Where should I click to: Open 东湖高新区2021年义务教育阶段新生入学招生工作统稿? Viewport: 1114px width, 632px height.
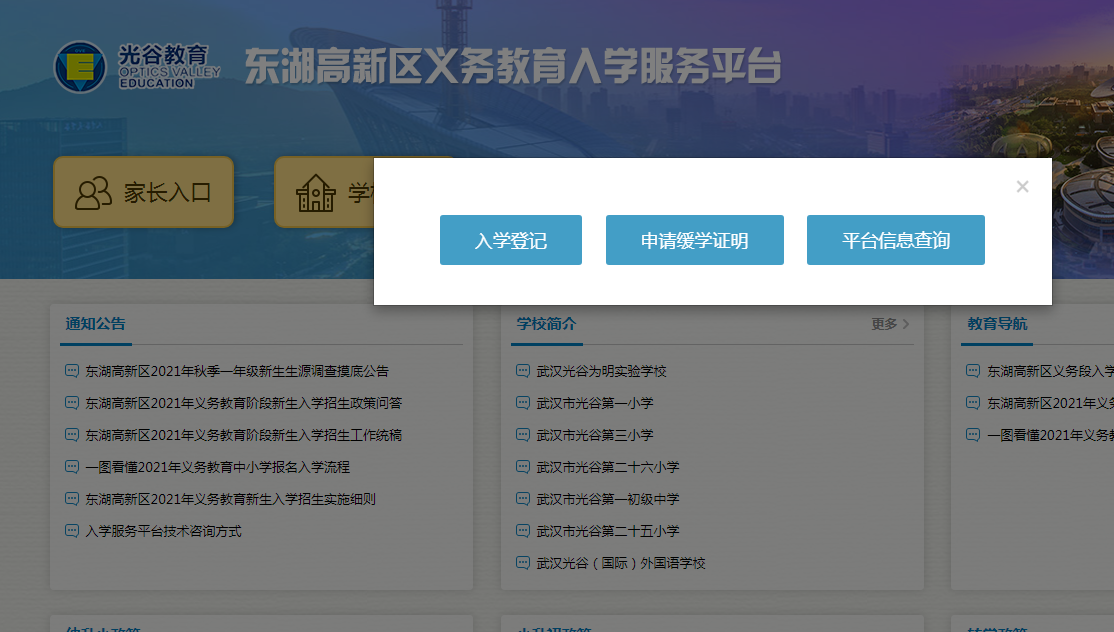coord(244,435)
